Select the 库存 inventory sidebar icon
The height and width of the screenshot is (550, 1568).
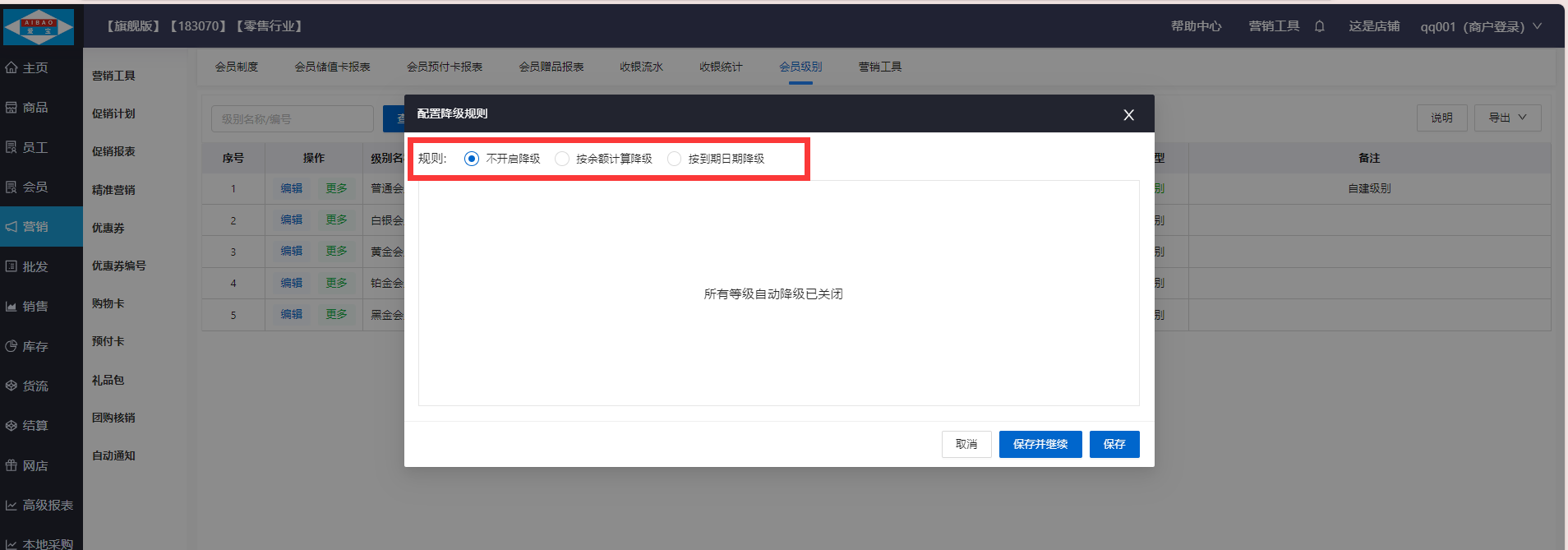12,346
